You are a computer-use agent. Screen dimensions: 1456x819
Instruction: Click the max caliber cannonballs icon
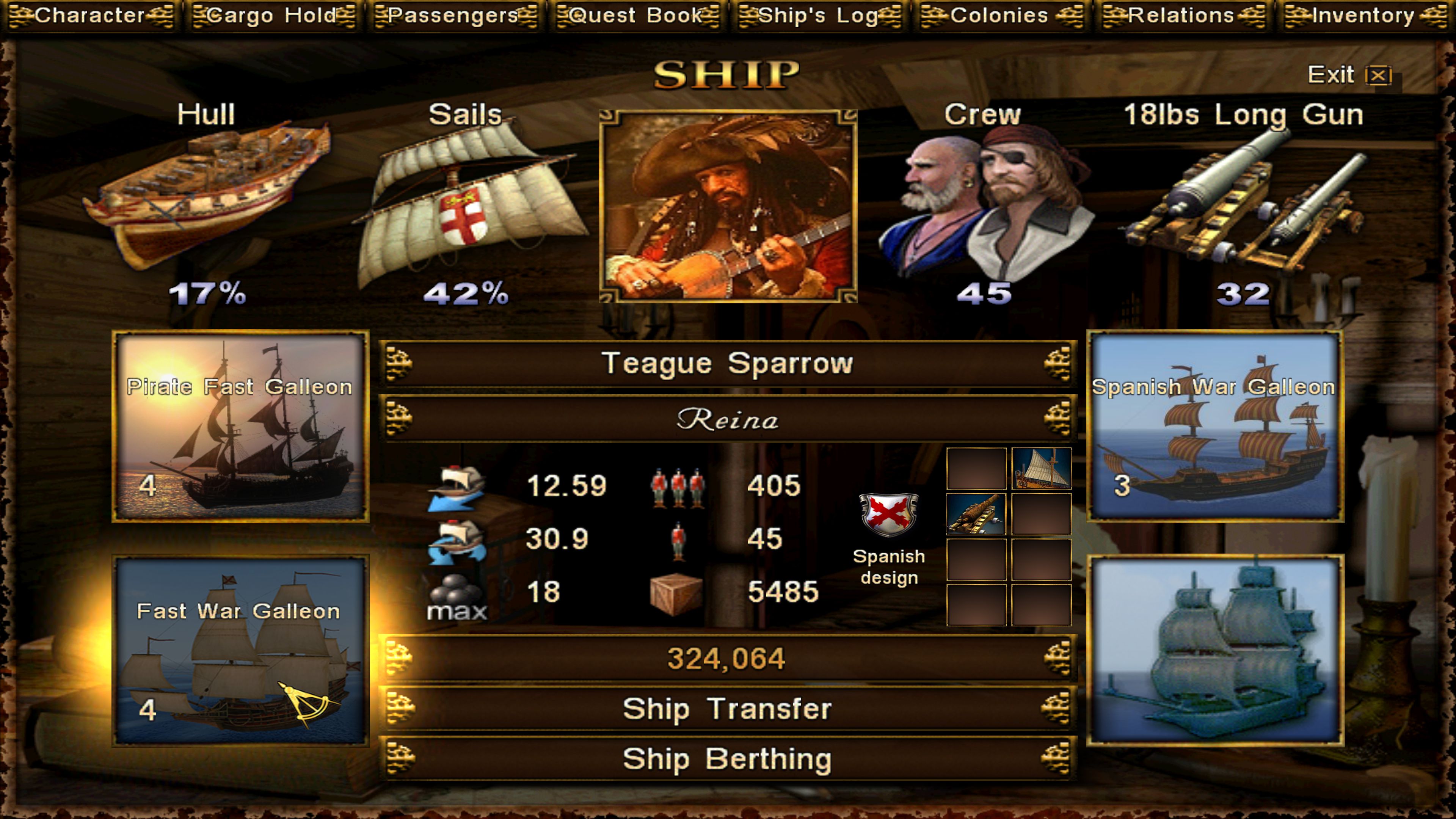(457, 597)
